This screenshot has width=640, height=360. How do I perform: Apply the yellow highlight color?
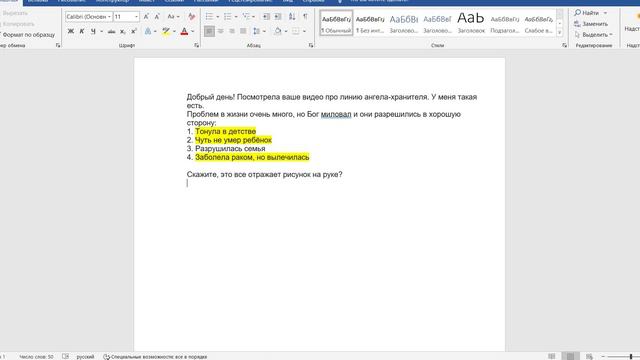pos(166,31)
